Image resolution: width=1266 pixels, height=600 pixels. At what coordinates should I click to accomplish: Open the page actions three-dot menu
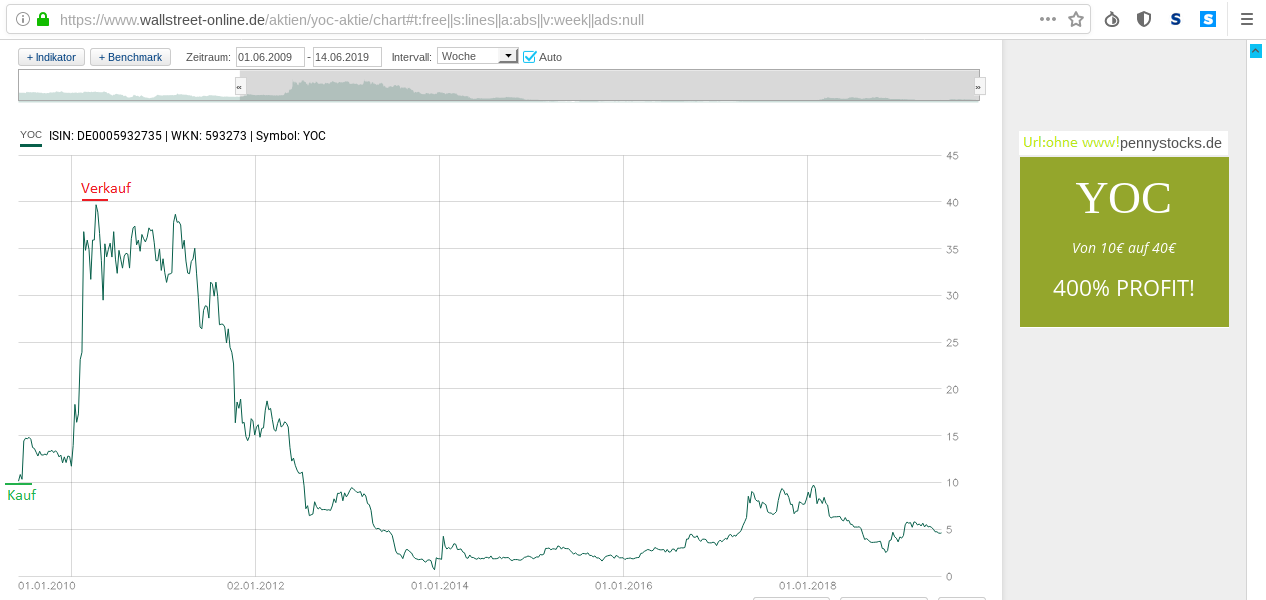1047,19
